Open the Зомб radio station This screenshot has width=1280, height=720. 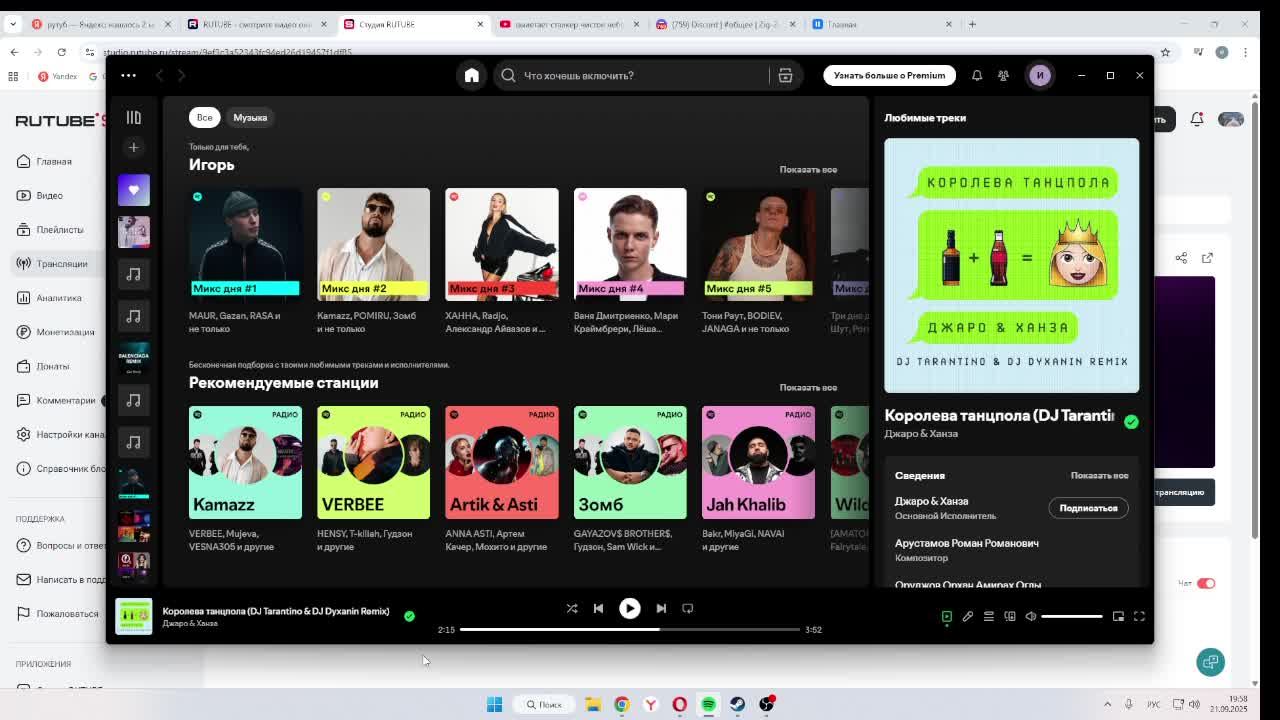630,462
